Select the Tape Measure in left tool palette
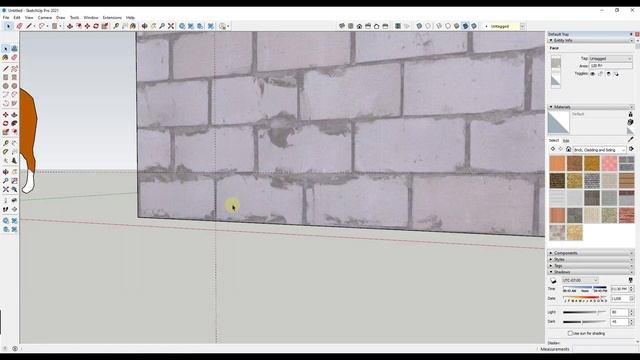The image size is (640, 360). [x=5, y=143]
